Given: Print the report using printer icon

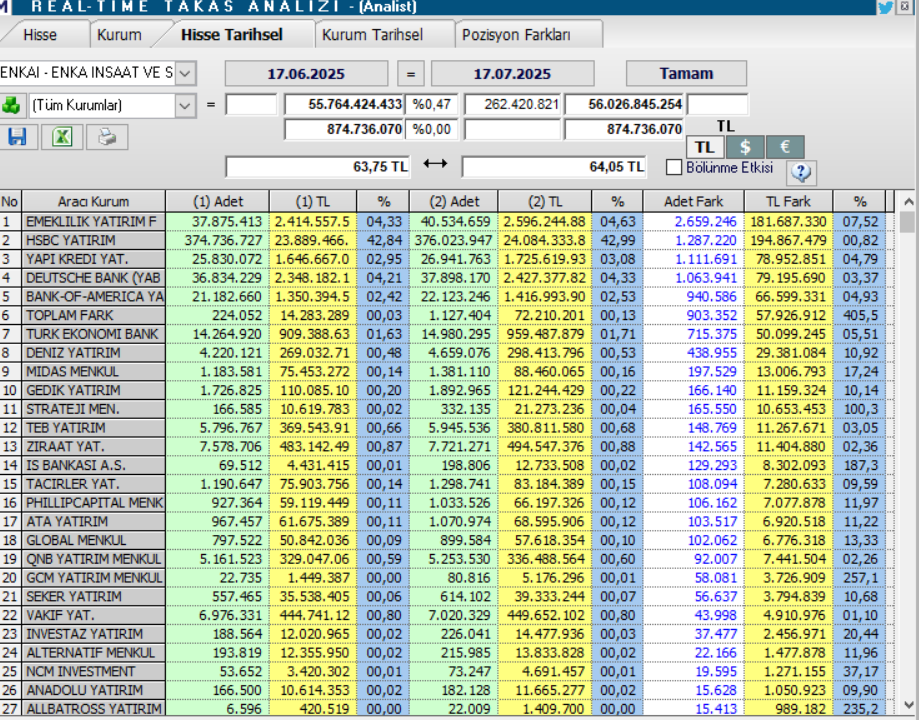Looking at the screenshot, I should pyautogui.click(x=106, y=137).
